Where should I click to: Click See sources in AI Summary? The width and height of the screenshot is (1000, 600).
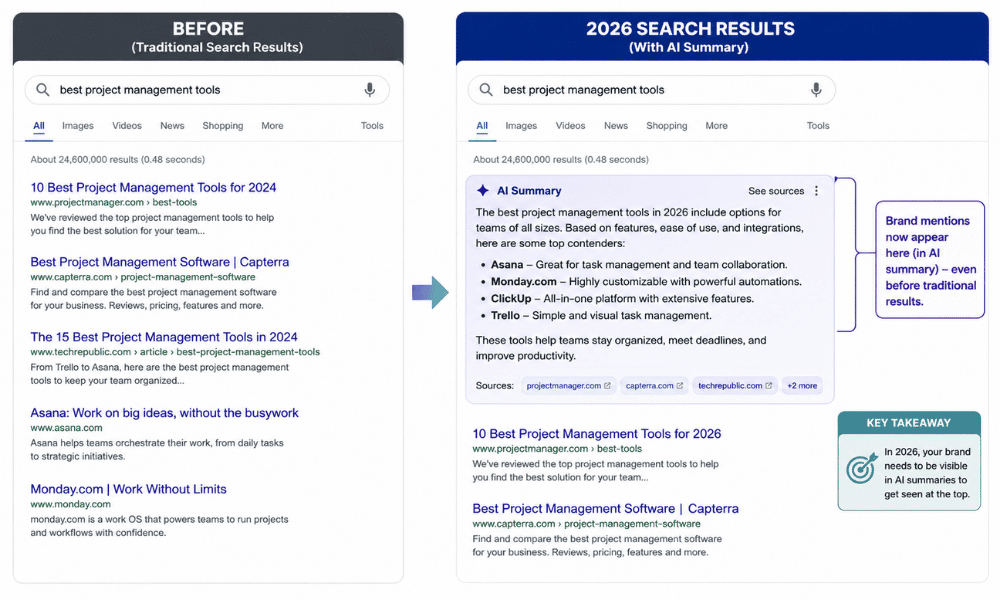coord(776,191)
